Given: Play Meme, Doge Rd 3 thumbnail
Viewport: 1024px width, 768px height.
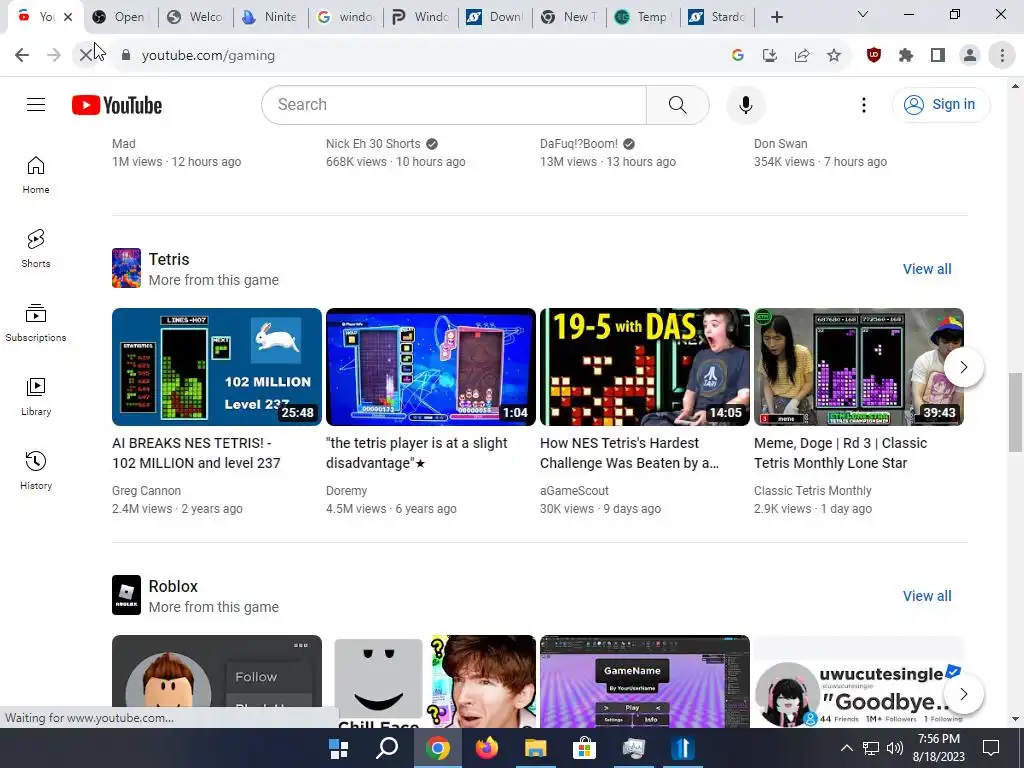Looking at the screenshot, I should 859,367.
